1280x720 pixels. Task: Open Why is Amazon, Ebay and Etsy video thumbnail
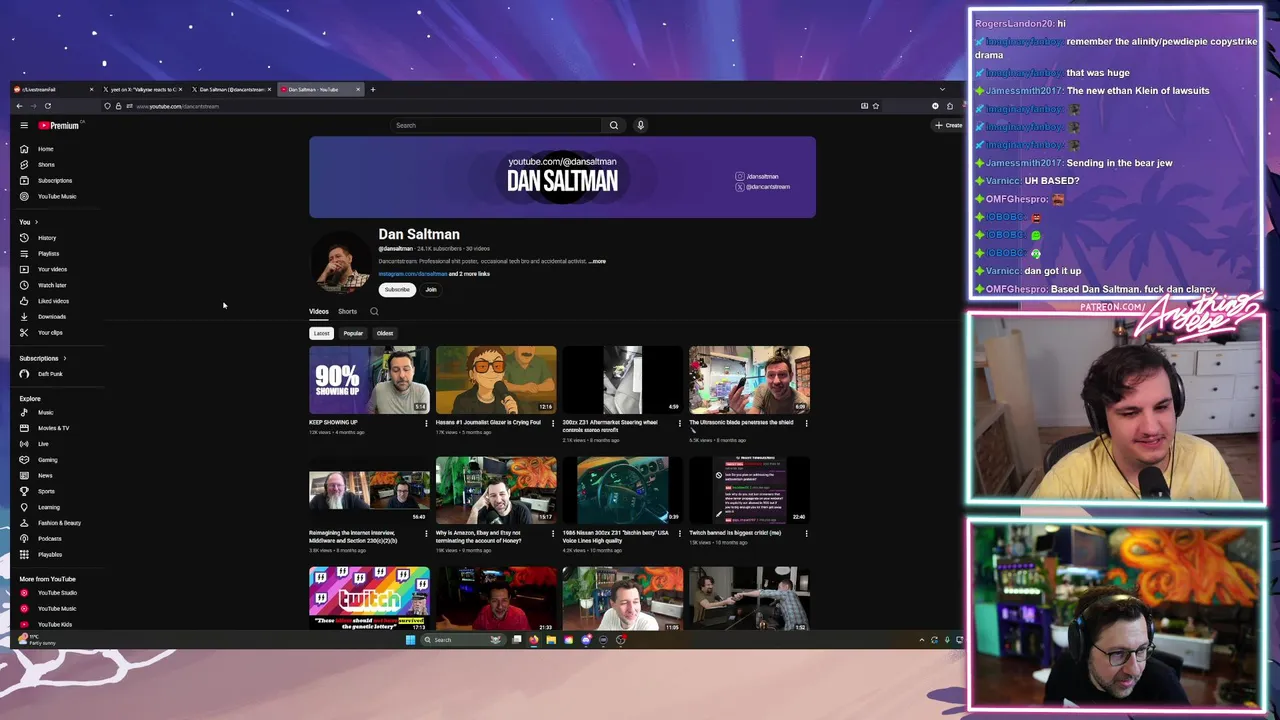pos(496,490)
